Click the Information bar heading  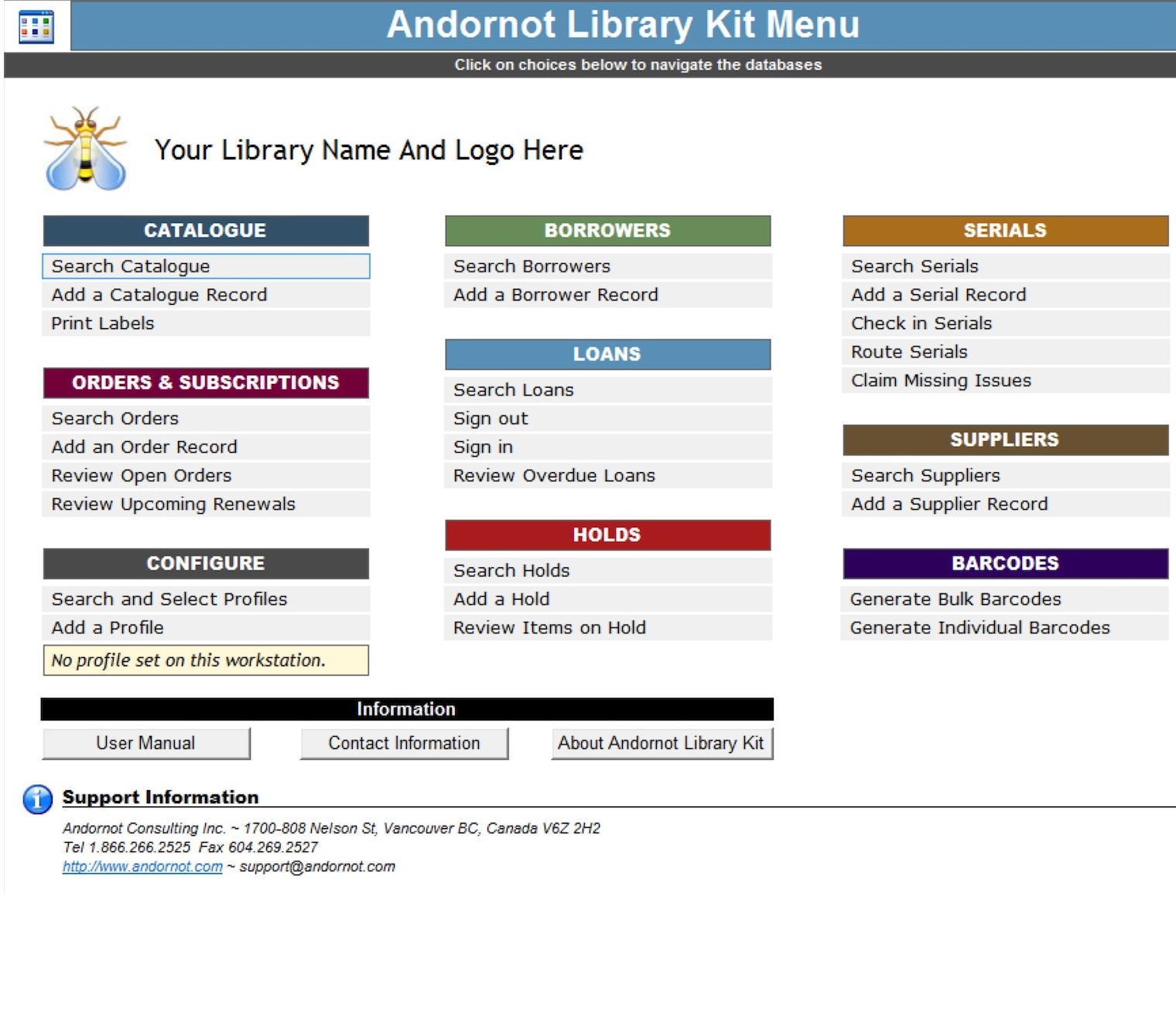[407, 709]
